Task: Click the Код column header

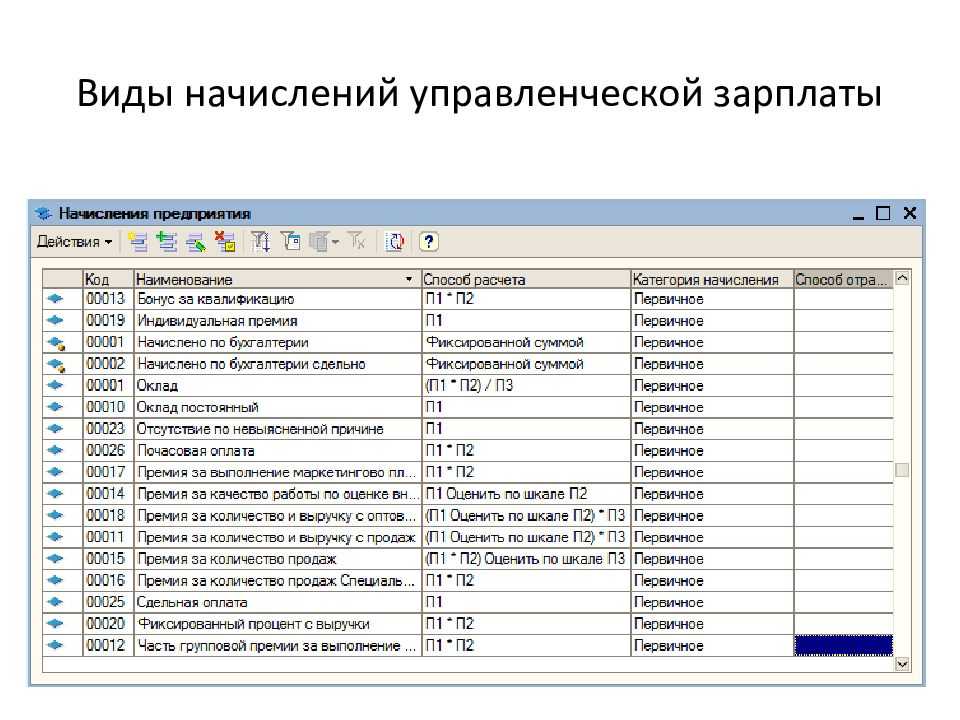Action: coord(108,279)
